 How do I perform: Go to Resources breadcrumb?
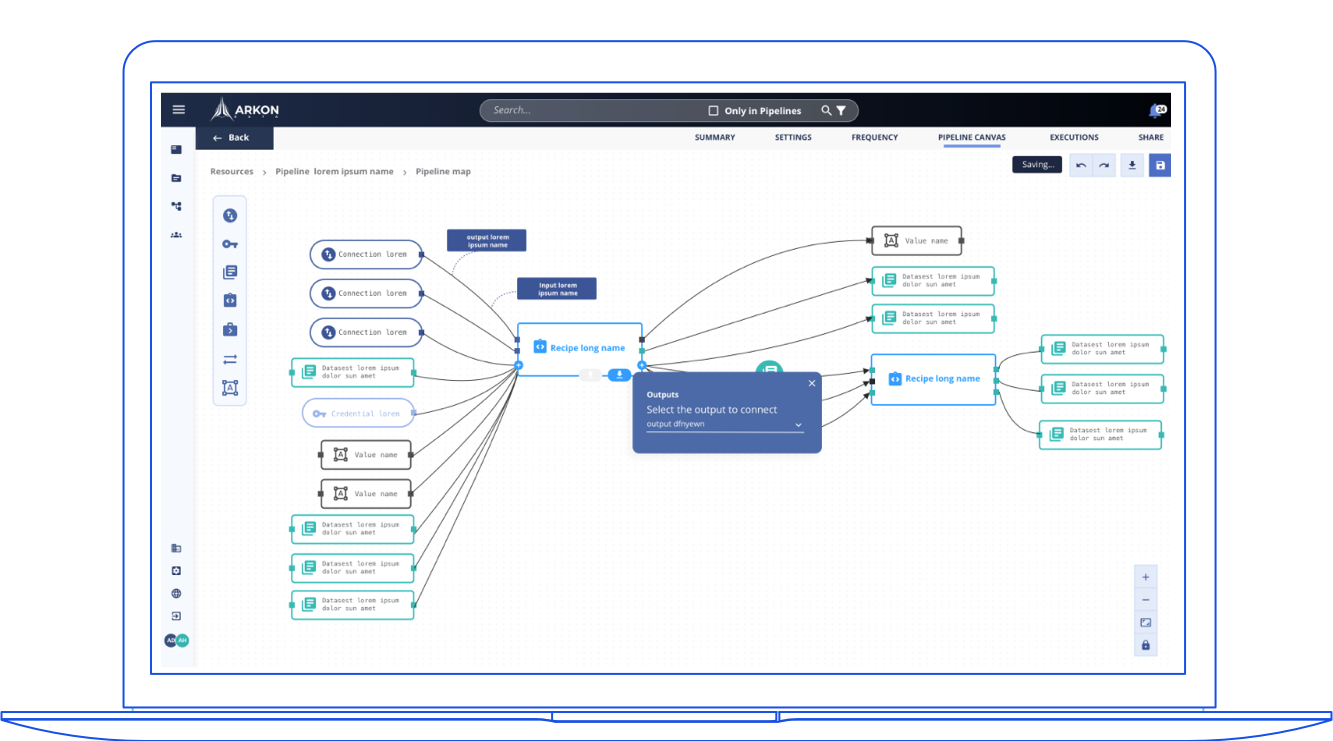click(x=232, y=172)
